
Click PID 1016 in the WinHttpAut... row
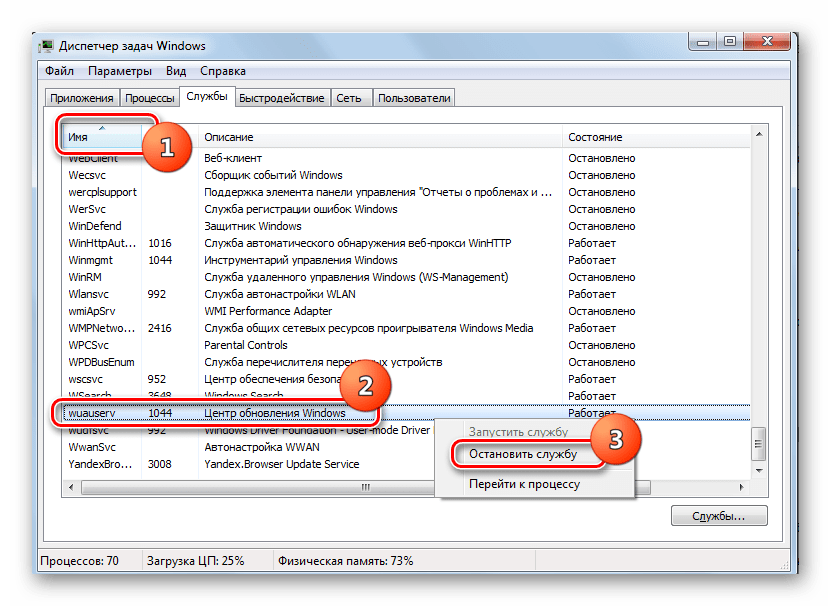click(x=160, y=243)
